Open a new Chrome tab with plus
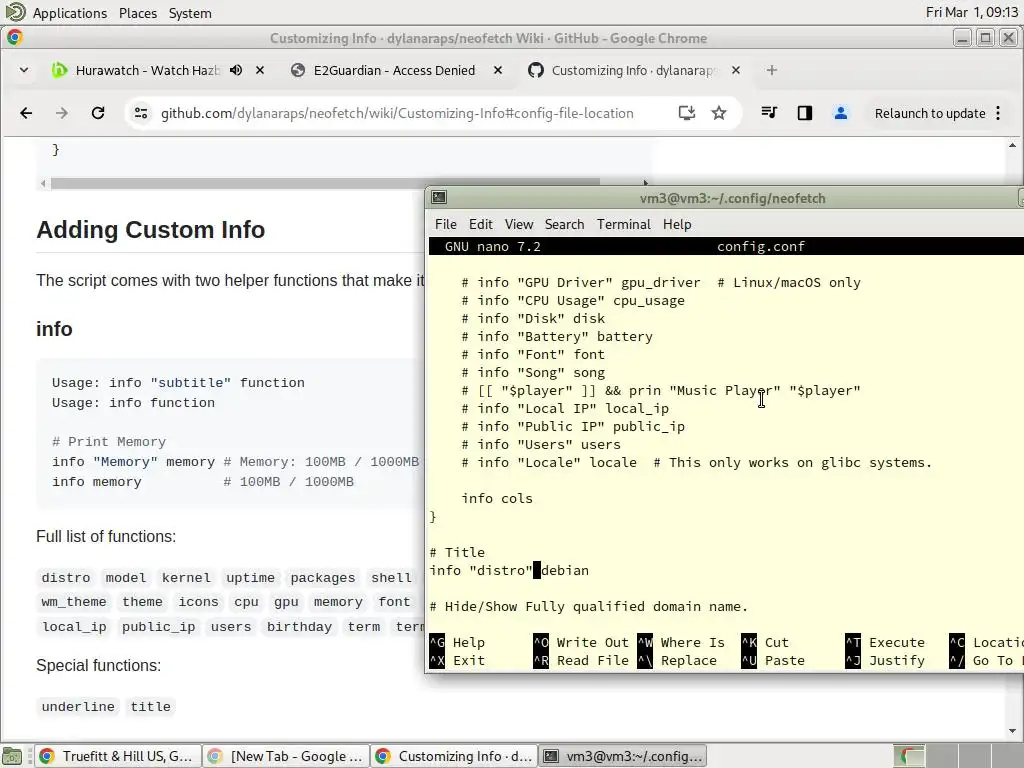 [x=772, y=70]
